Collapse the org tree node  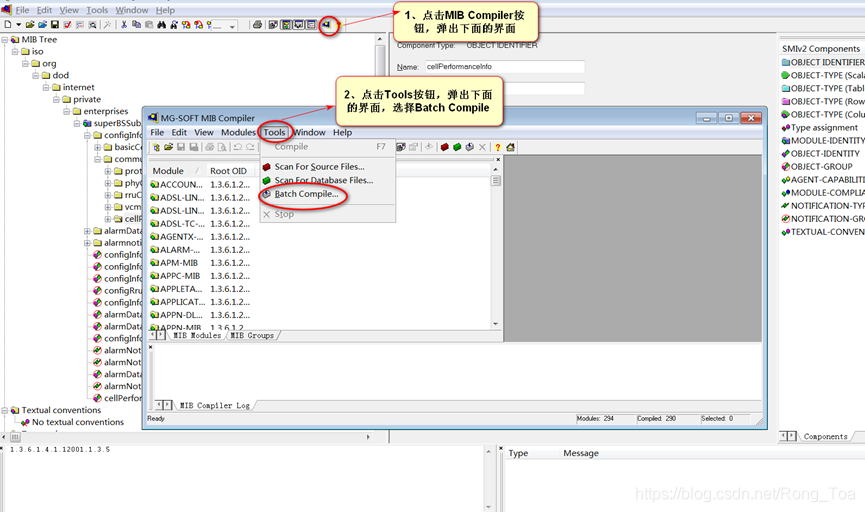[25, 63]
